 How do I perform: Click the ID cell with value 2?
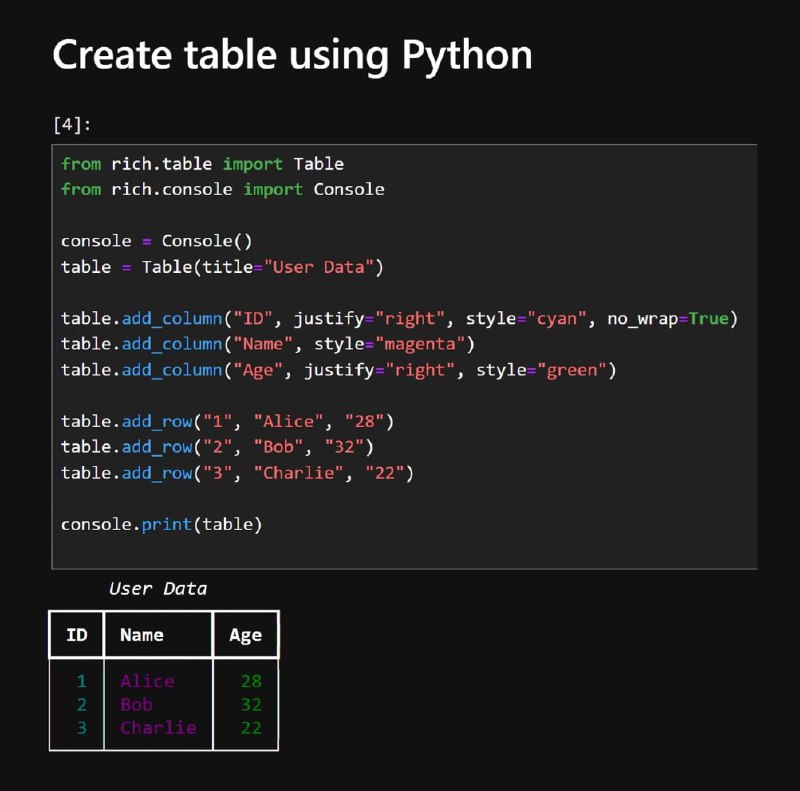click(82, 705)
